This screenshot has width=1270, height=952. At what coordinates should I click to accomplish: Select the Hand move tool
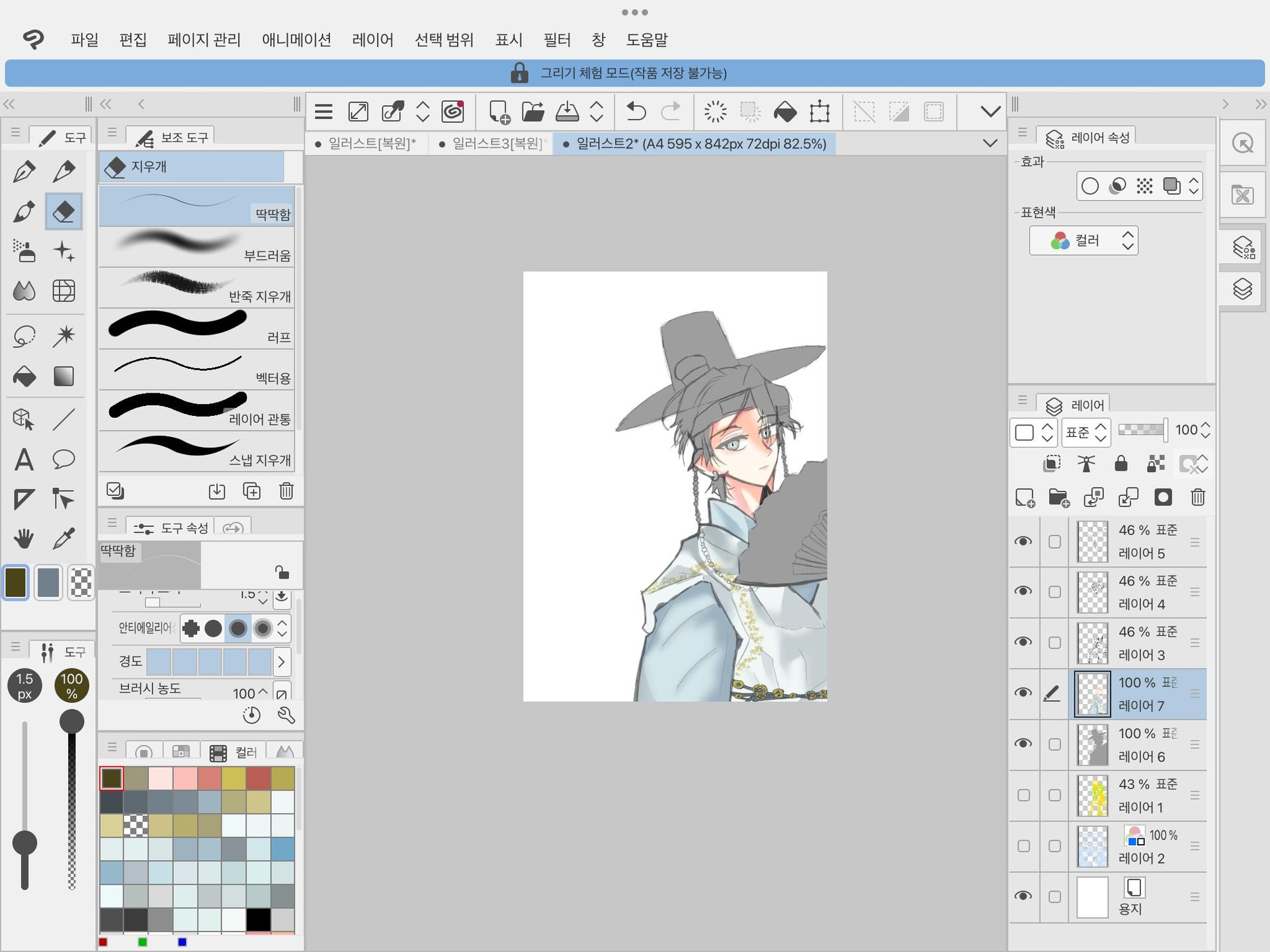coord(24,538)
